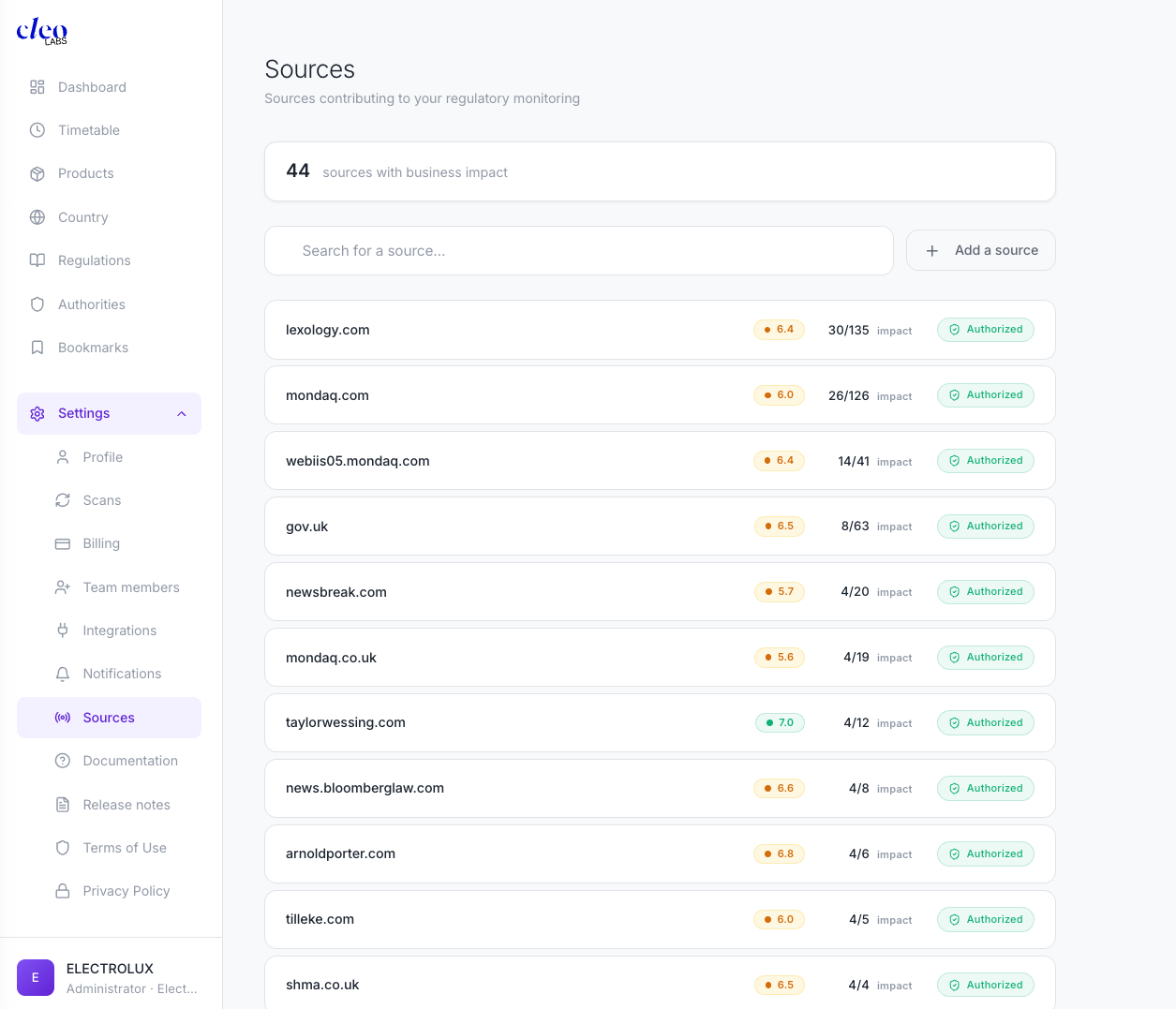
Task: Click the Release notes document icon
Action: [63, 805]
